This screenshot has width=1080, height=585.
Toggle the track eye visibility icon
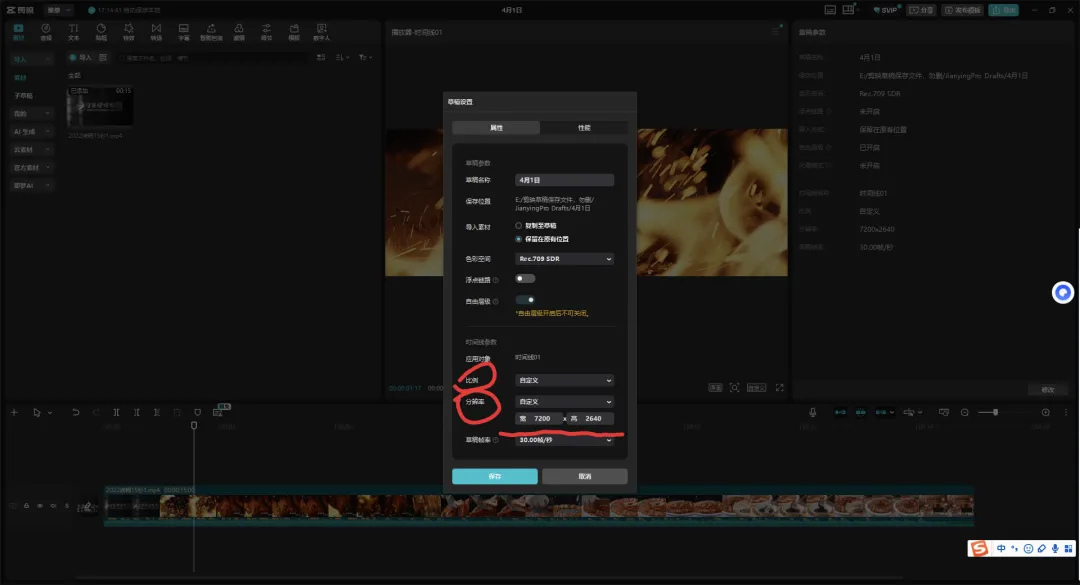point(40,506)
